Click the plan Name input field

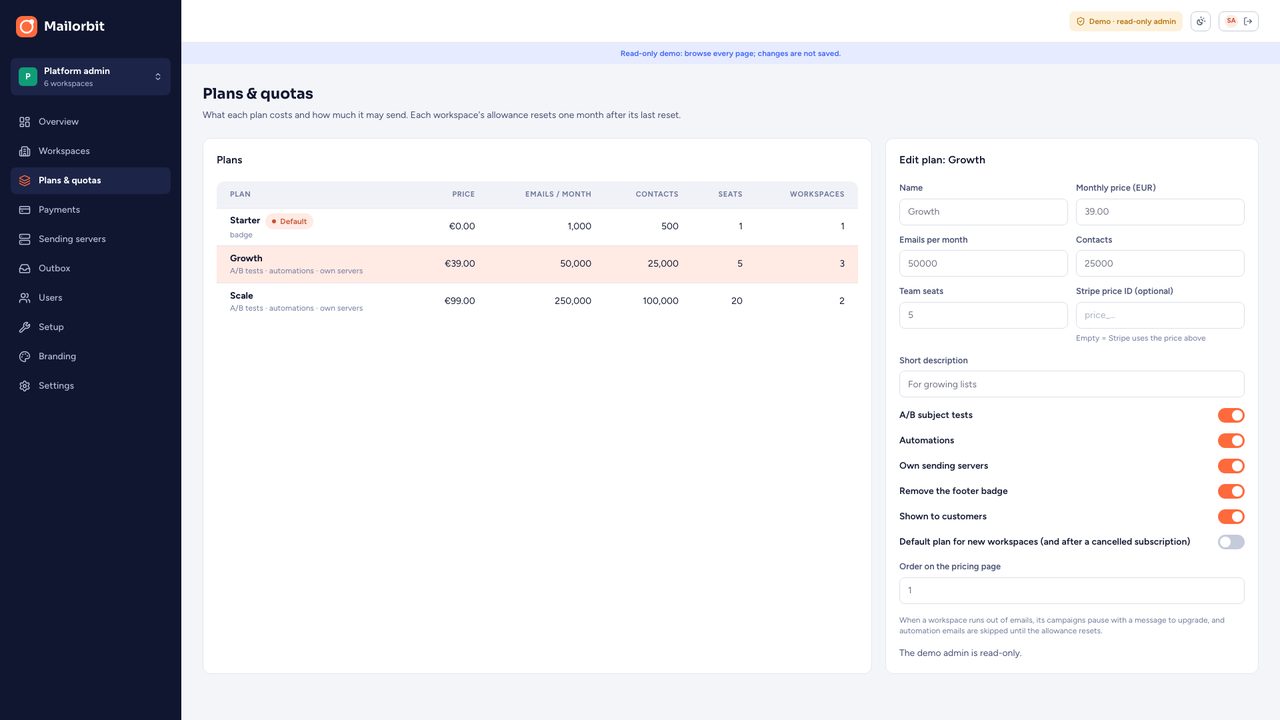tap(984, 212)
